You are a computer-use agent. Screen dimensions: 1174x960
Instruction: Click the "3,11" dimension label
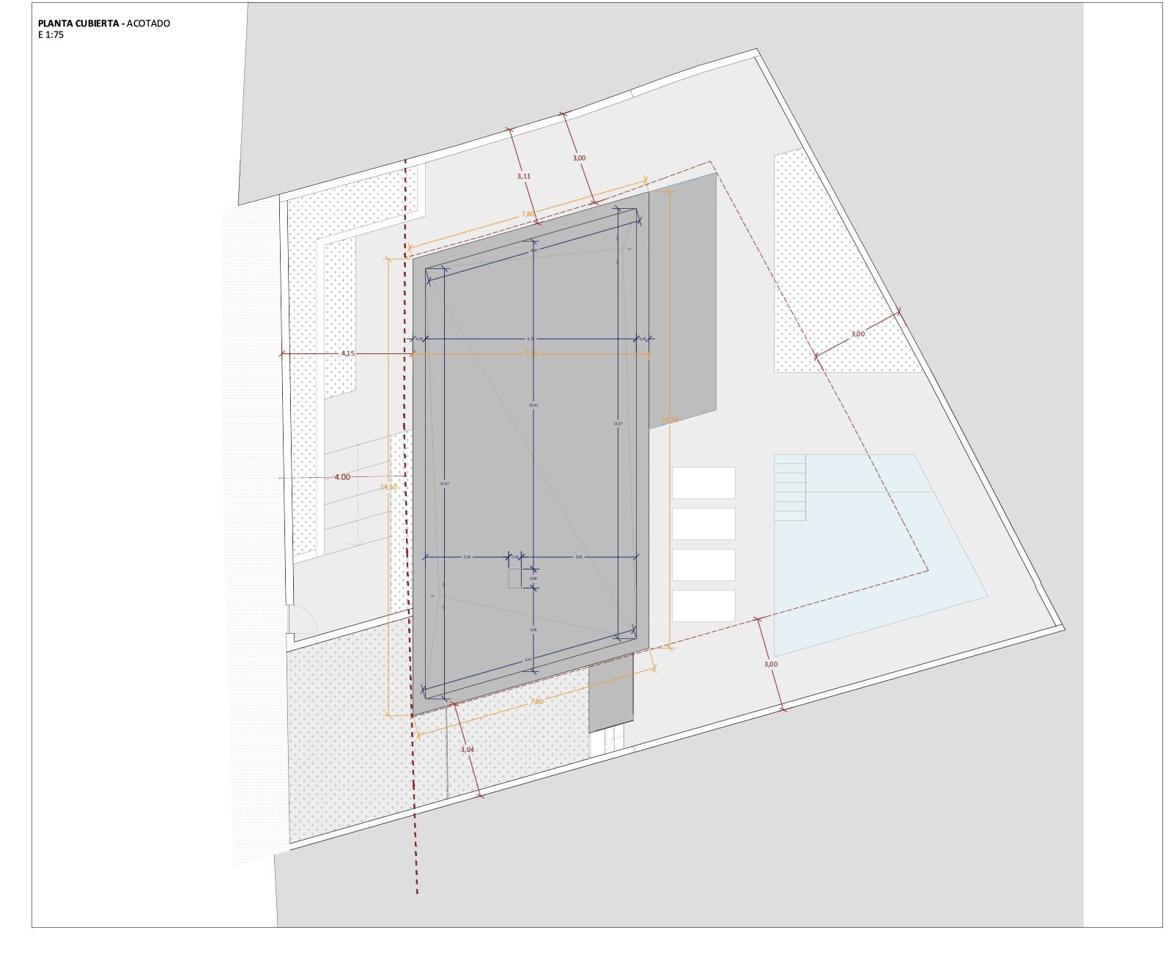pyautogui.click(x=524, y=176)
